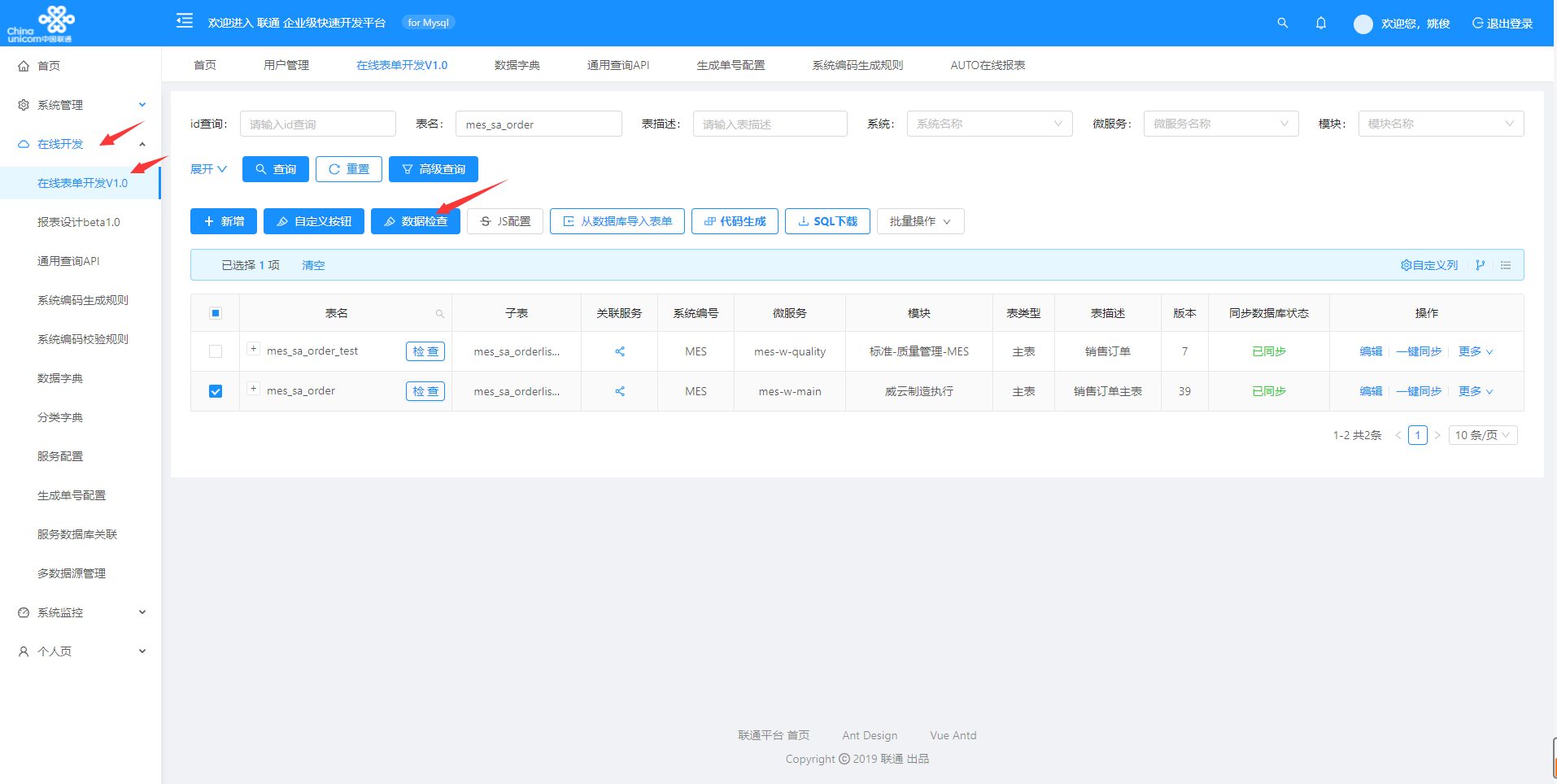
Task: Open the 系统 name dropdown
Action: pos(989,124)
